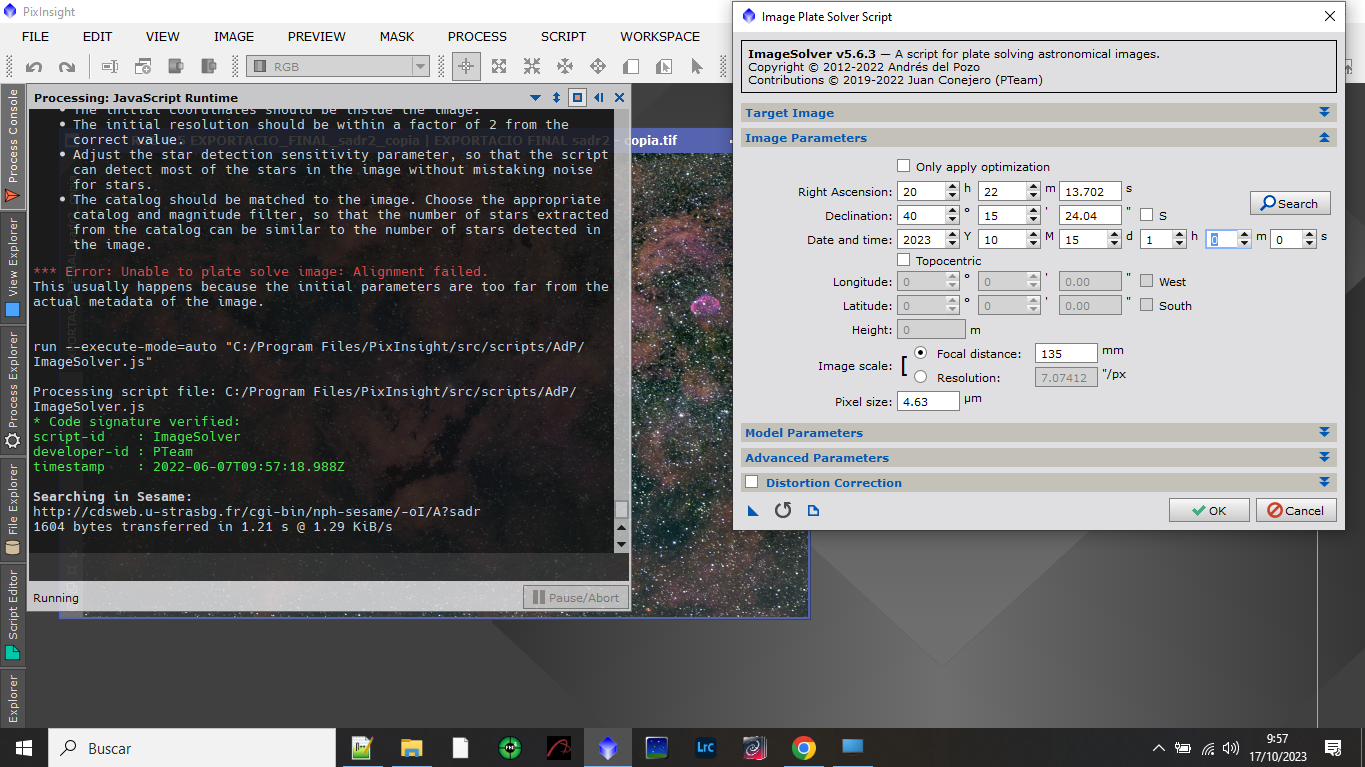The height and width of the screenshot is (767, 1365).
Task: Select the Resolution radio button
Action: click(x=920, y=377)
